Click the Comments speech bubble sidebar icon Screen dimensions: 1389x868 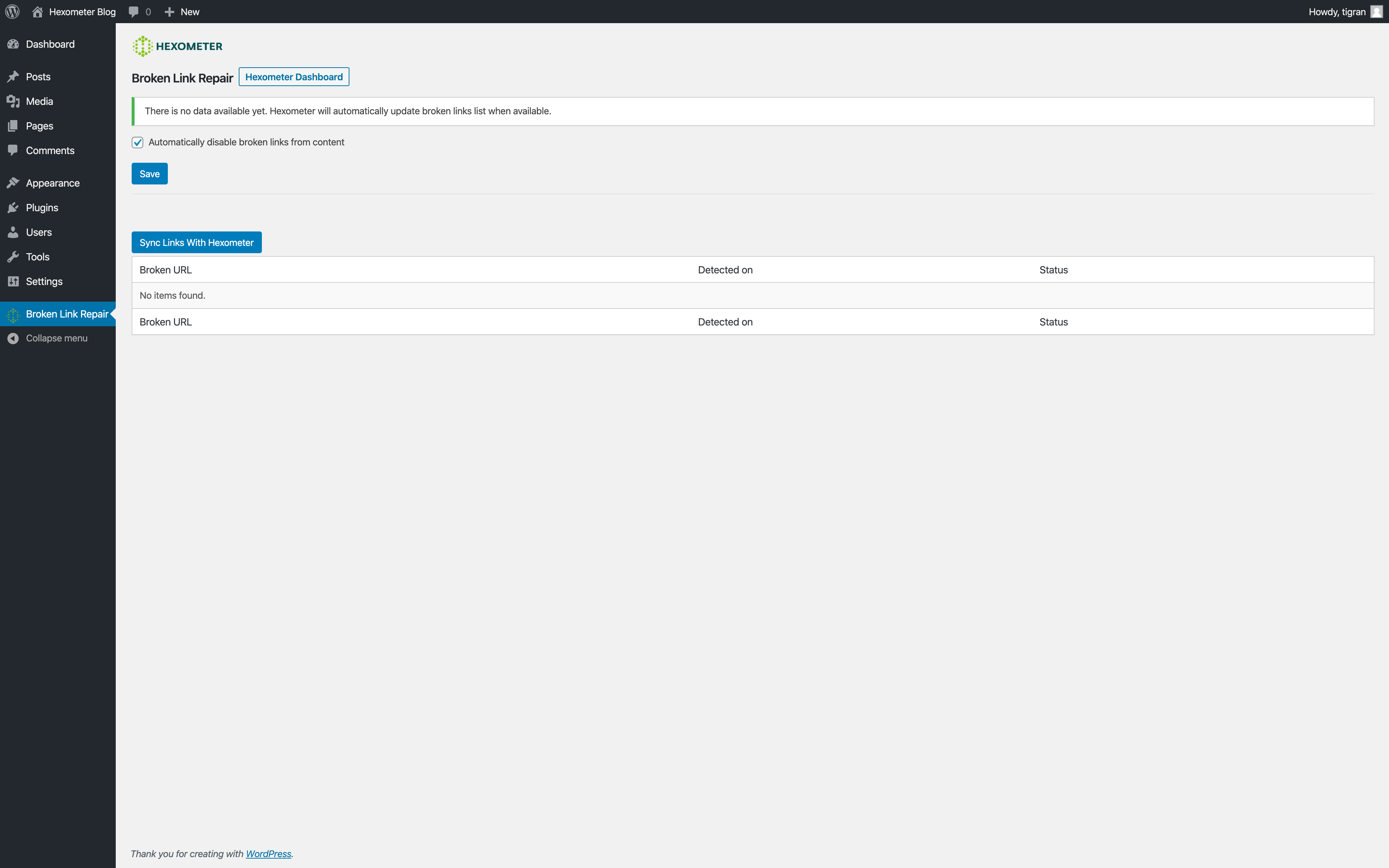coord(13,150)
